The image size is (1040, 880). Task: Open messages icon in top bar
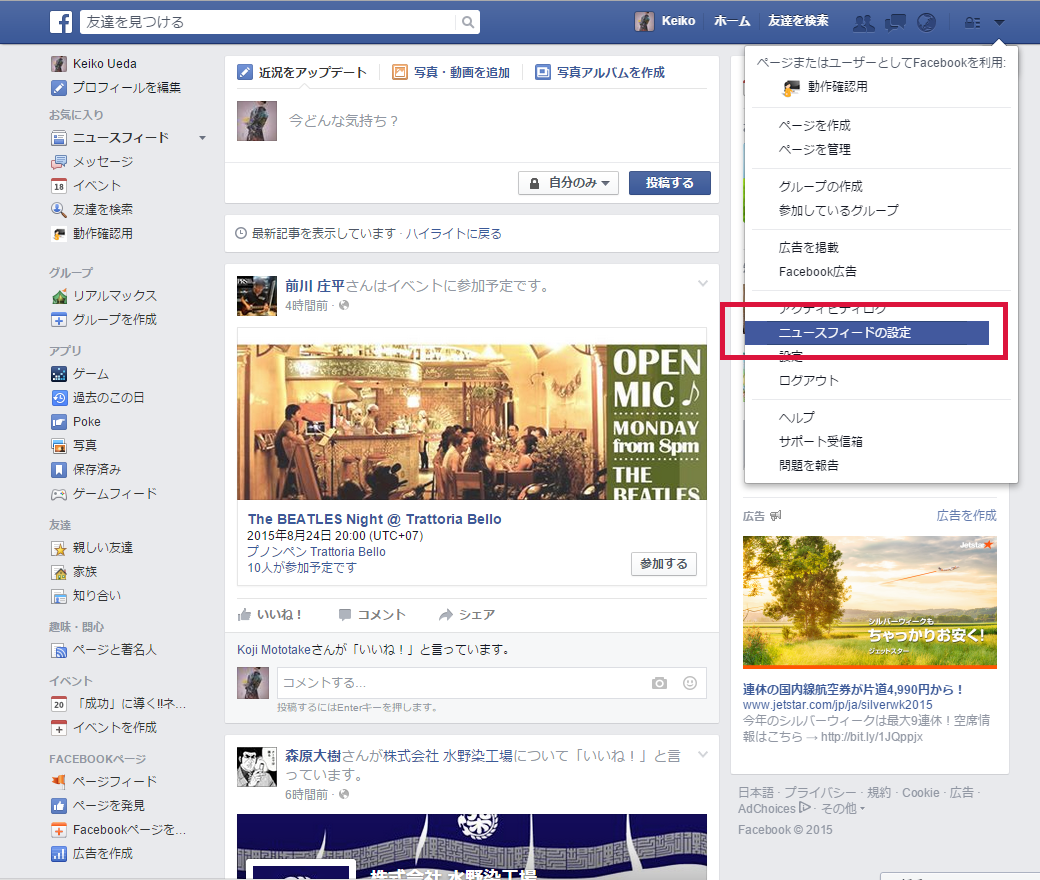click(895, 23)
